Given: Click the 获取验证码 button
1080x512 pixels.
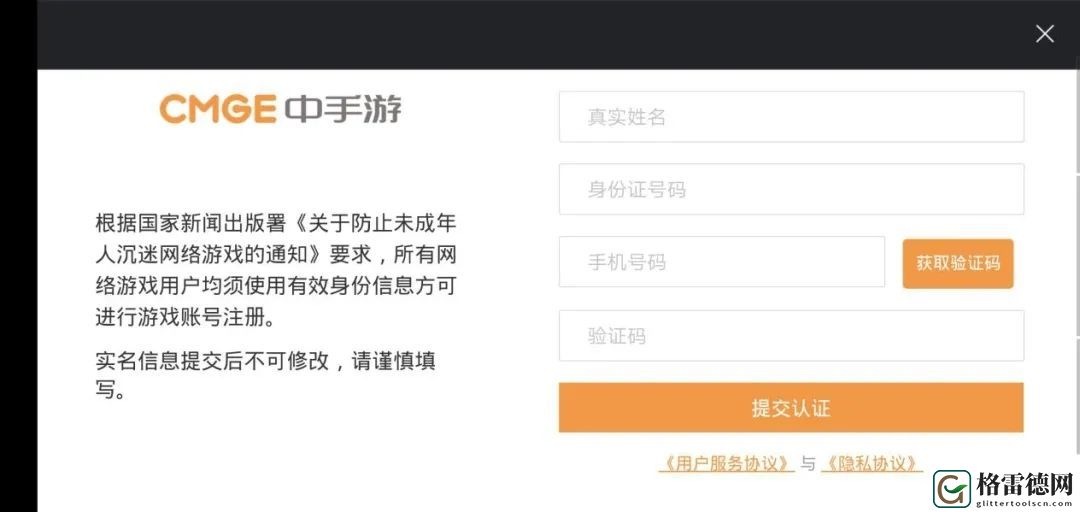Looking at the screenshot, I should (958, 263).
